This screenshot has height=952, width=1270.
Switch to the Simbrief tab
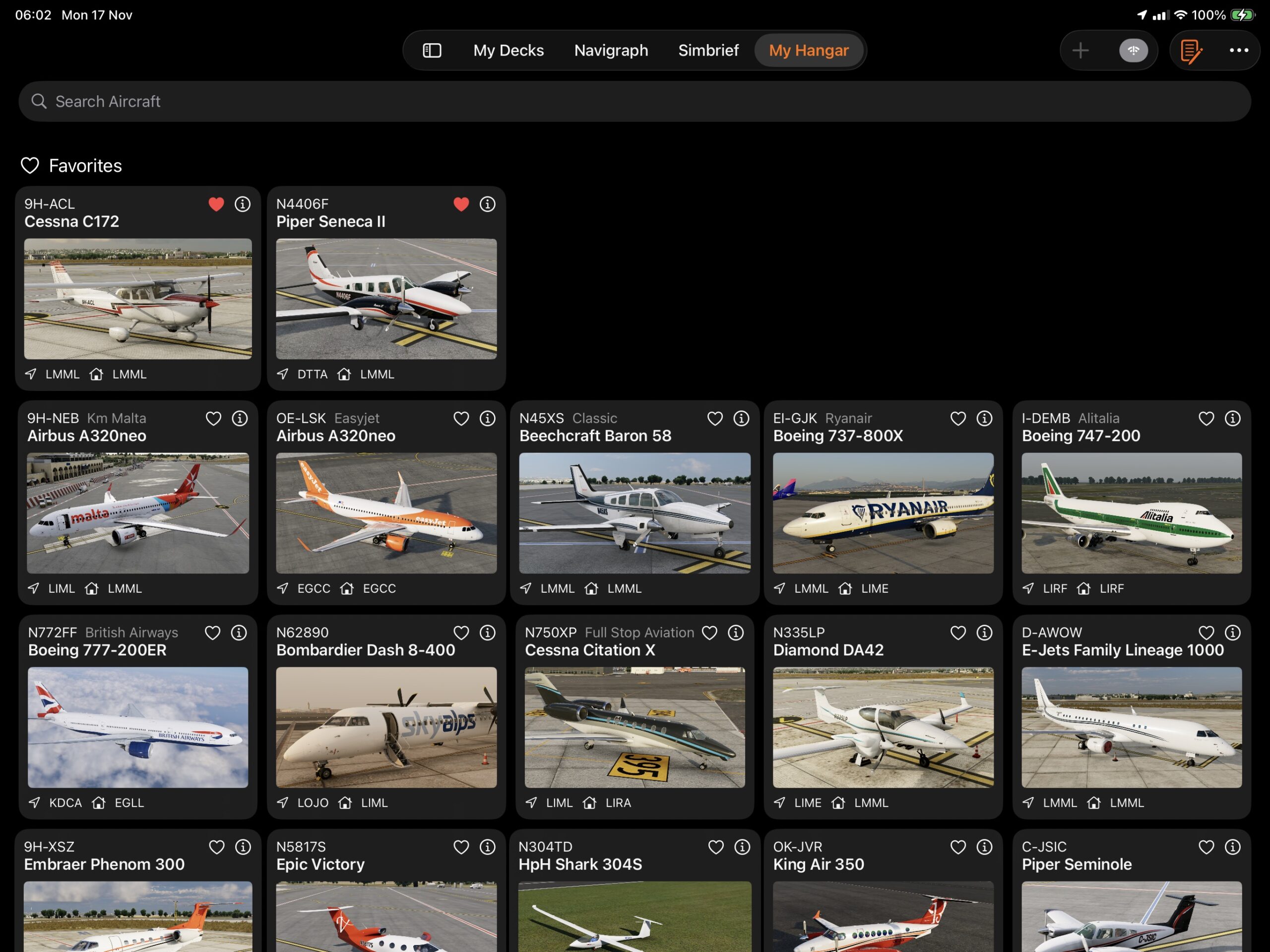tap(708, 51)
